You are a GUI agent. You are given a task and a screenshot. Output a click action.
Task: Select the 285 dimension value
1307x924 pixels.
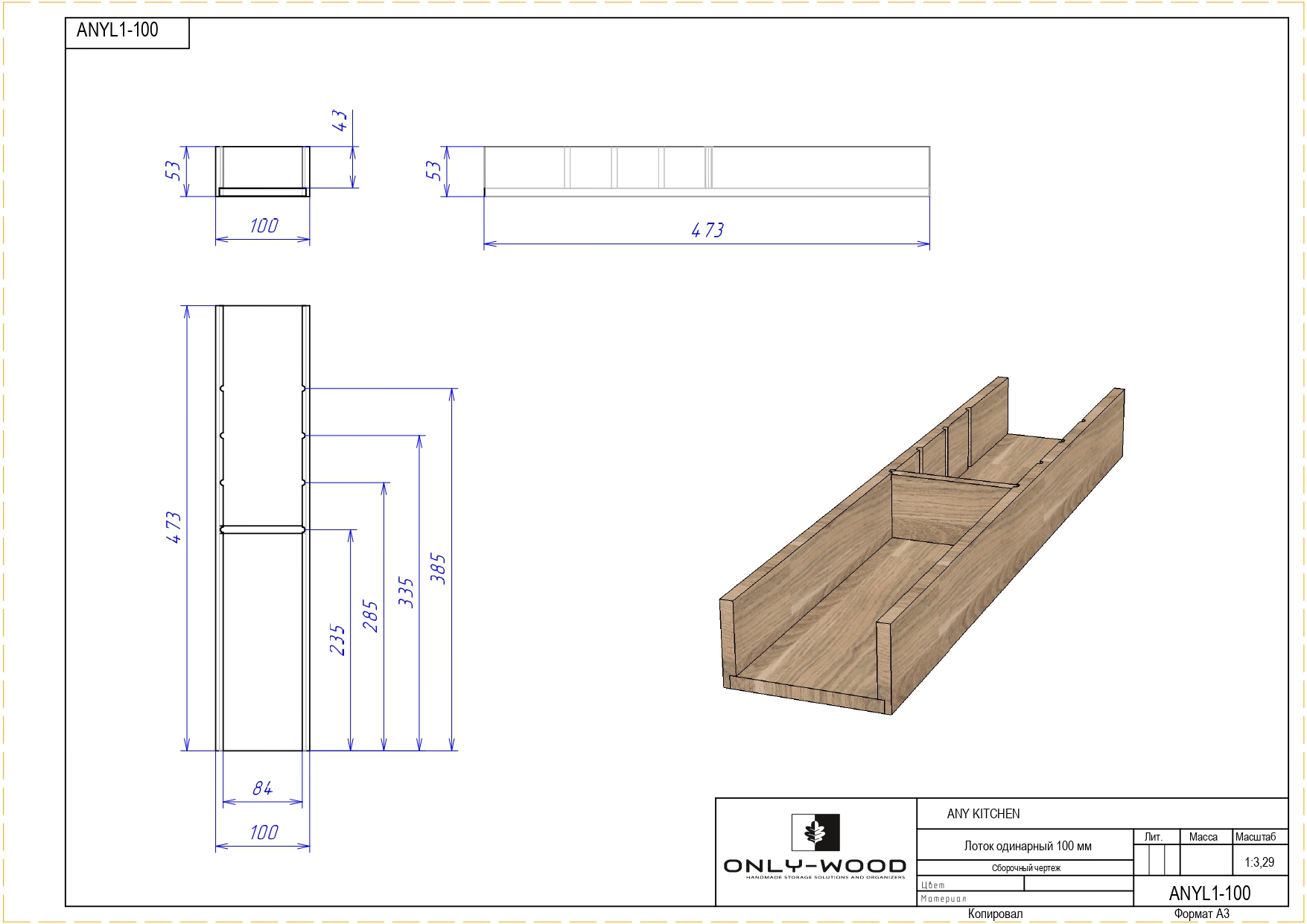pyautogui.click(x=370, y=616)
